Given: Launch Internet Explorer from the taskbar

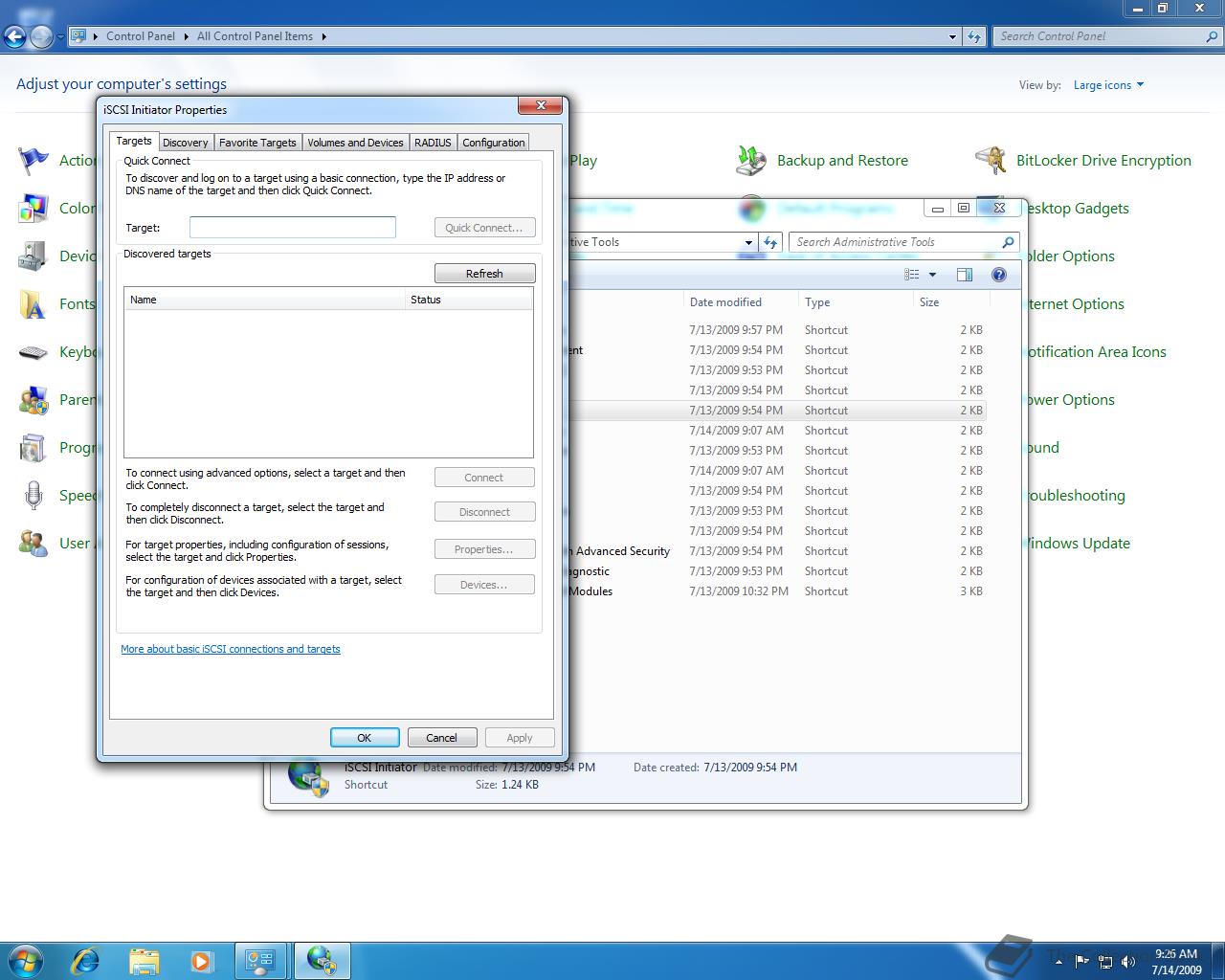Looking at the screenshot, I should point(85,960).
